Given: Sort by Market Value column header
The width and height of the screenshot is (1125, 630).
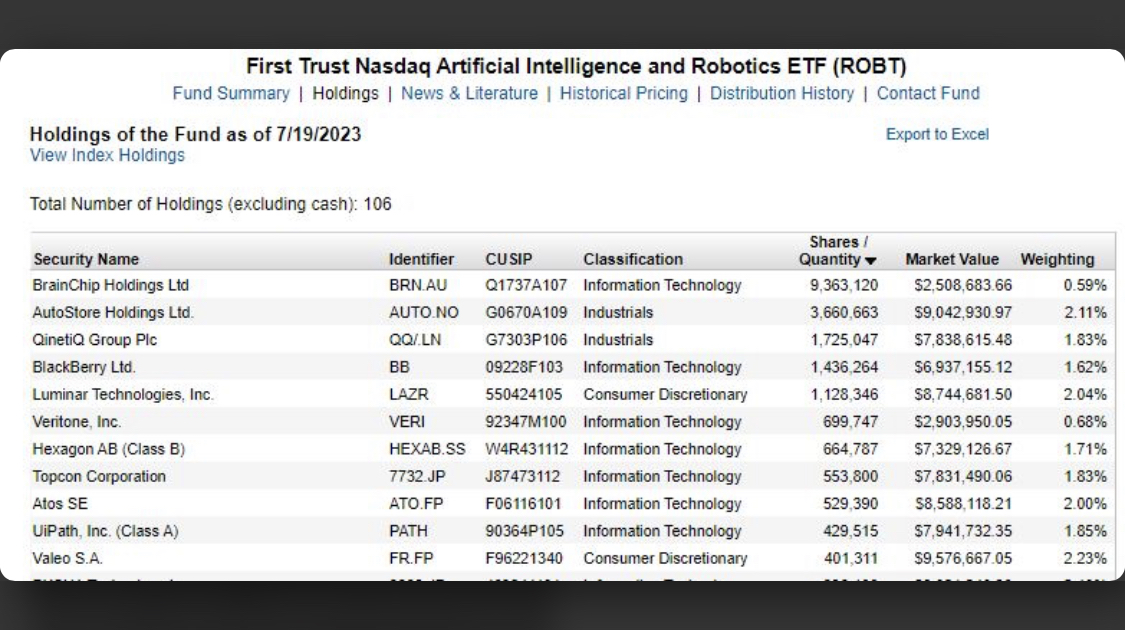Looking at the screenshot, I should click(952, 260).
